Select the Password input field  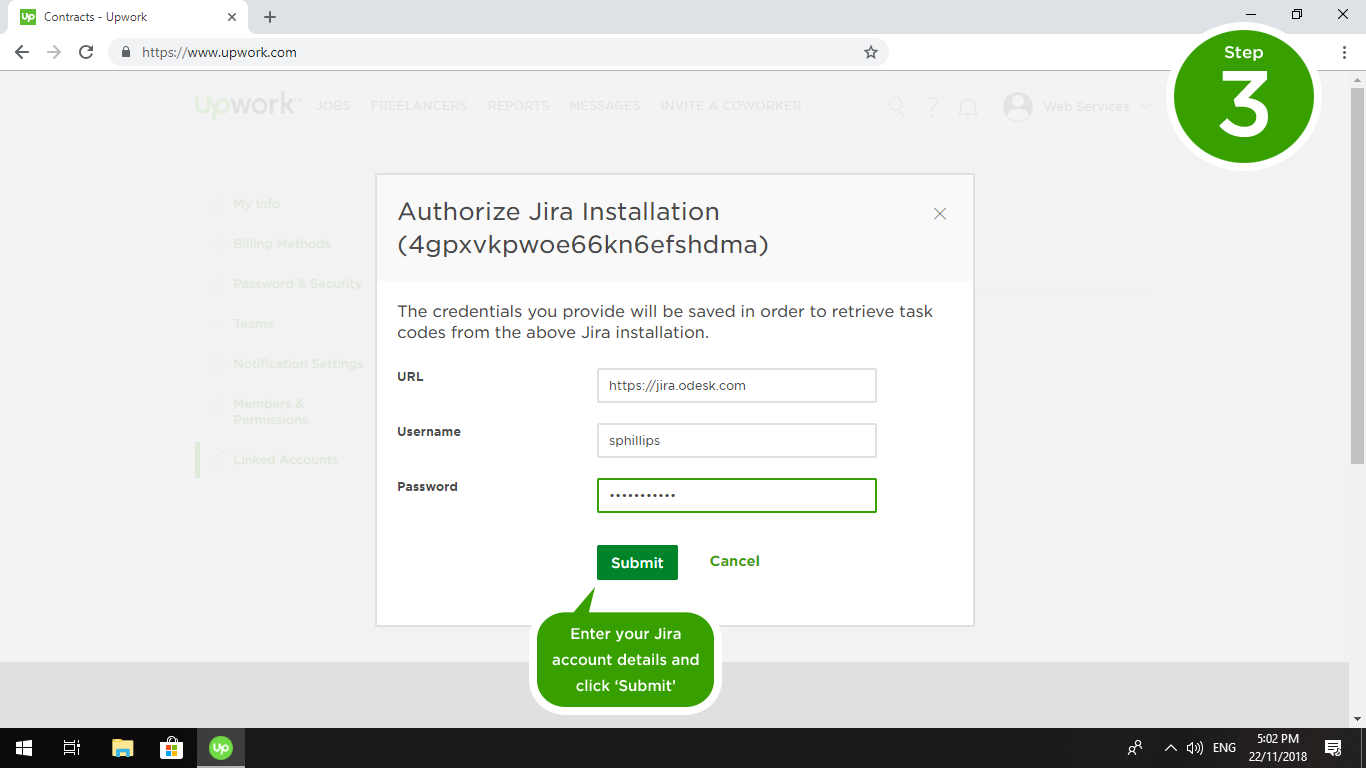coord(736,495)
